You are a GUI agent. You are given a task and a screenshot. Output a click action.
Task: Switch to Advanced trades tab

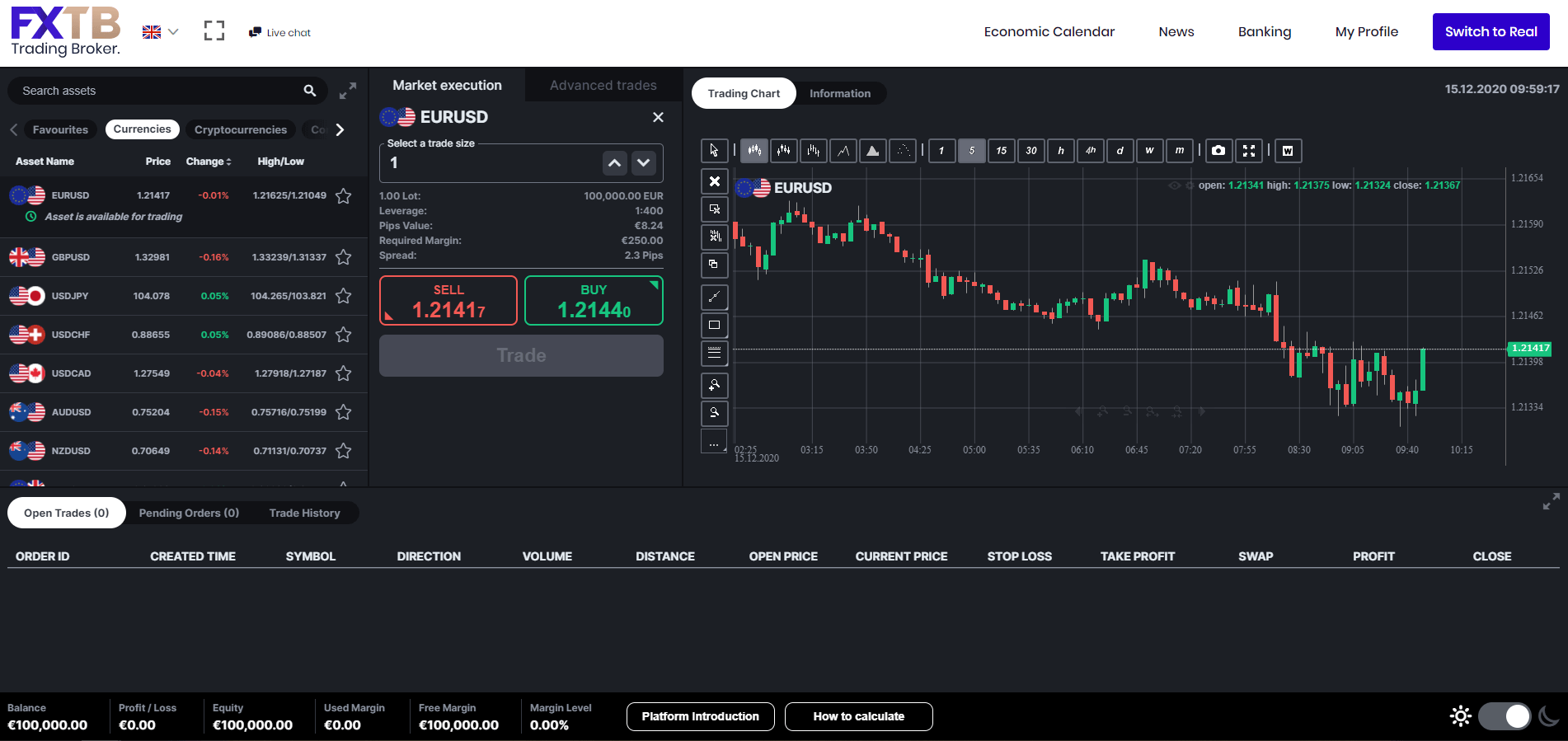(x=603, y=85)
